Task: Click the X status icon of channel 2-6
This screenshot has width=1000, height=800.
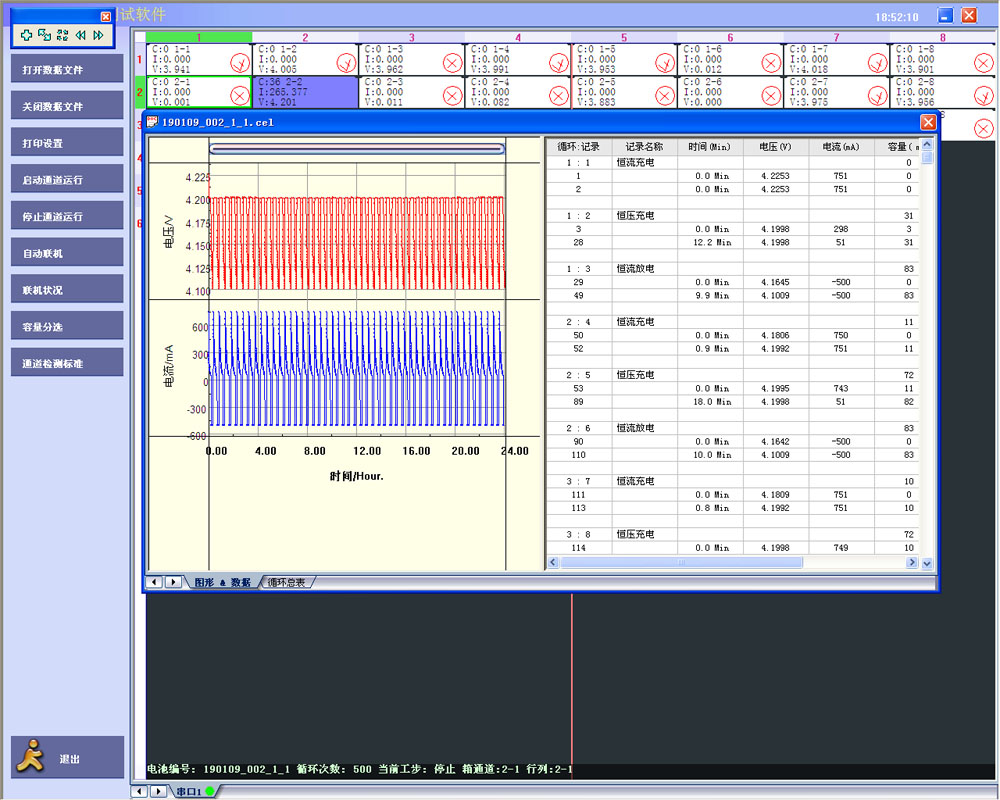Action: tap(771, 96)
